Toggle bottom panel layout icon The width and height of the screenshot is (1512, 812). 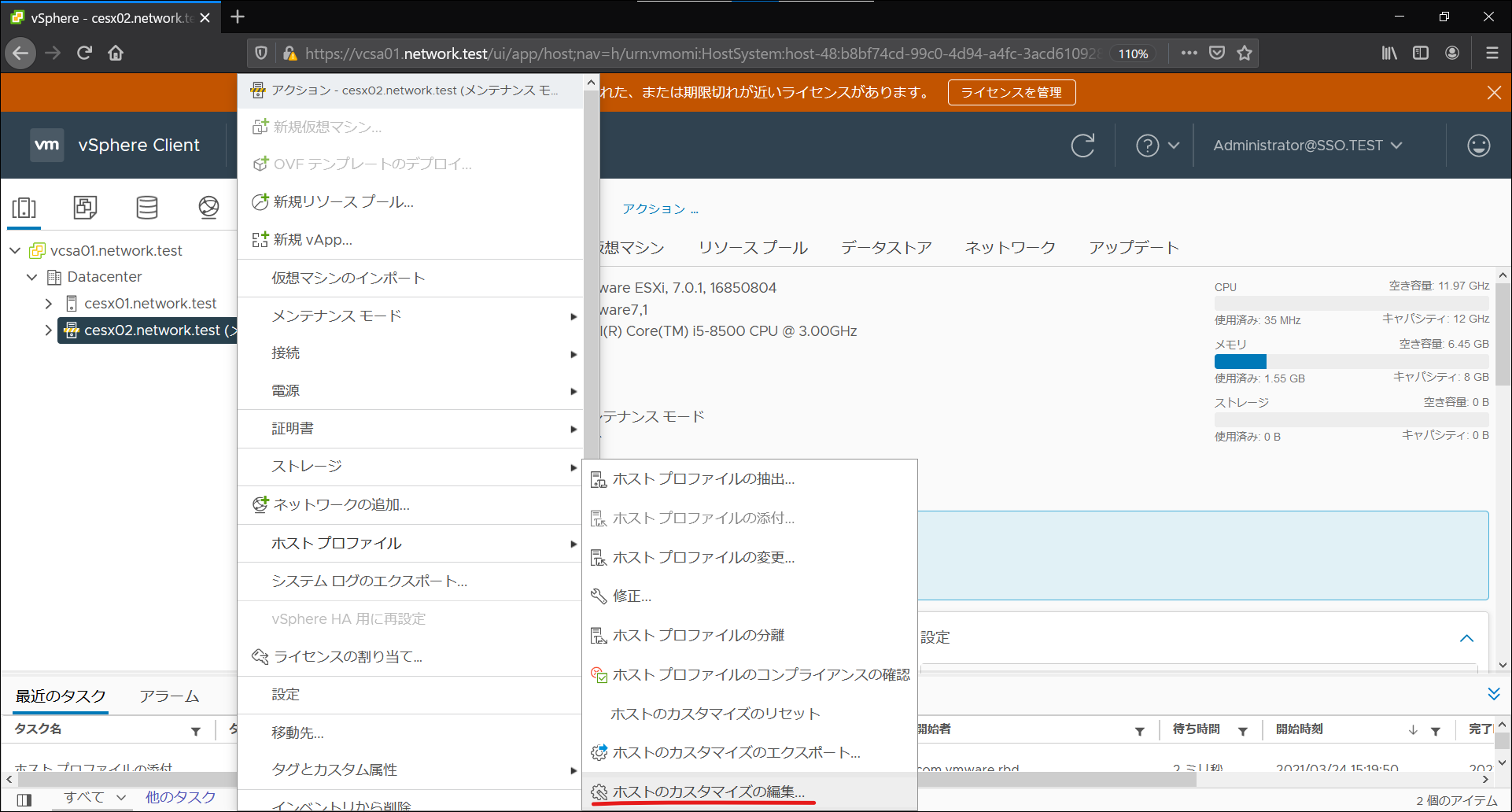point(24,799)
